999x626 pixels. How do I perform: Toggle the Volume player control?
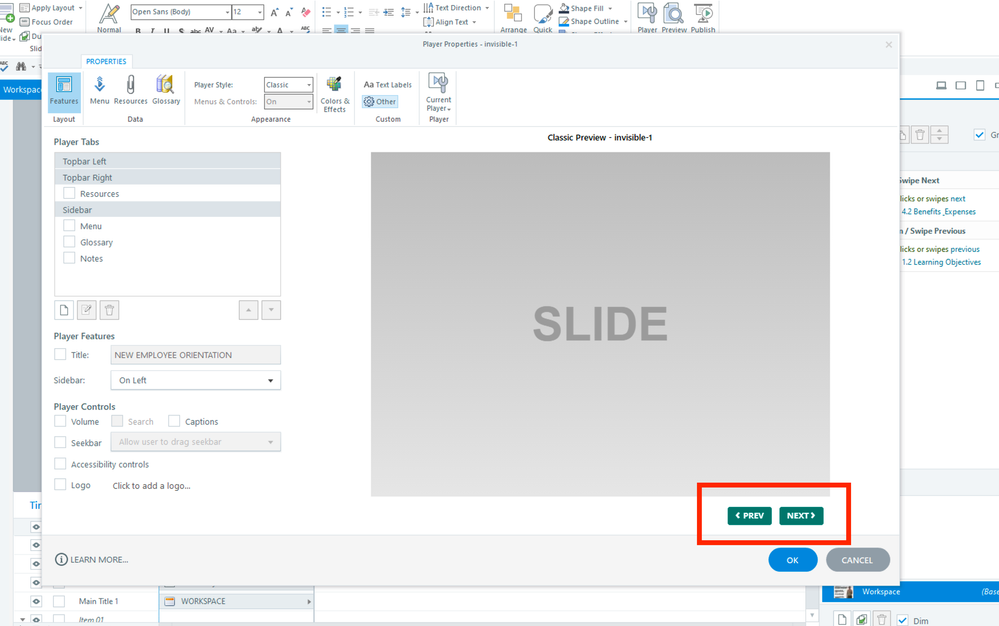pos(60,421)
